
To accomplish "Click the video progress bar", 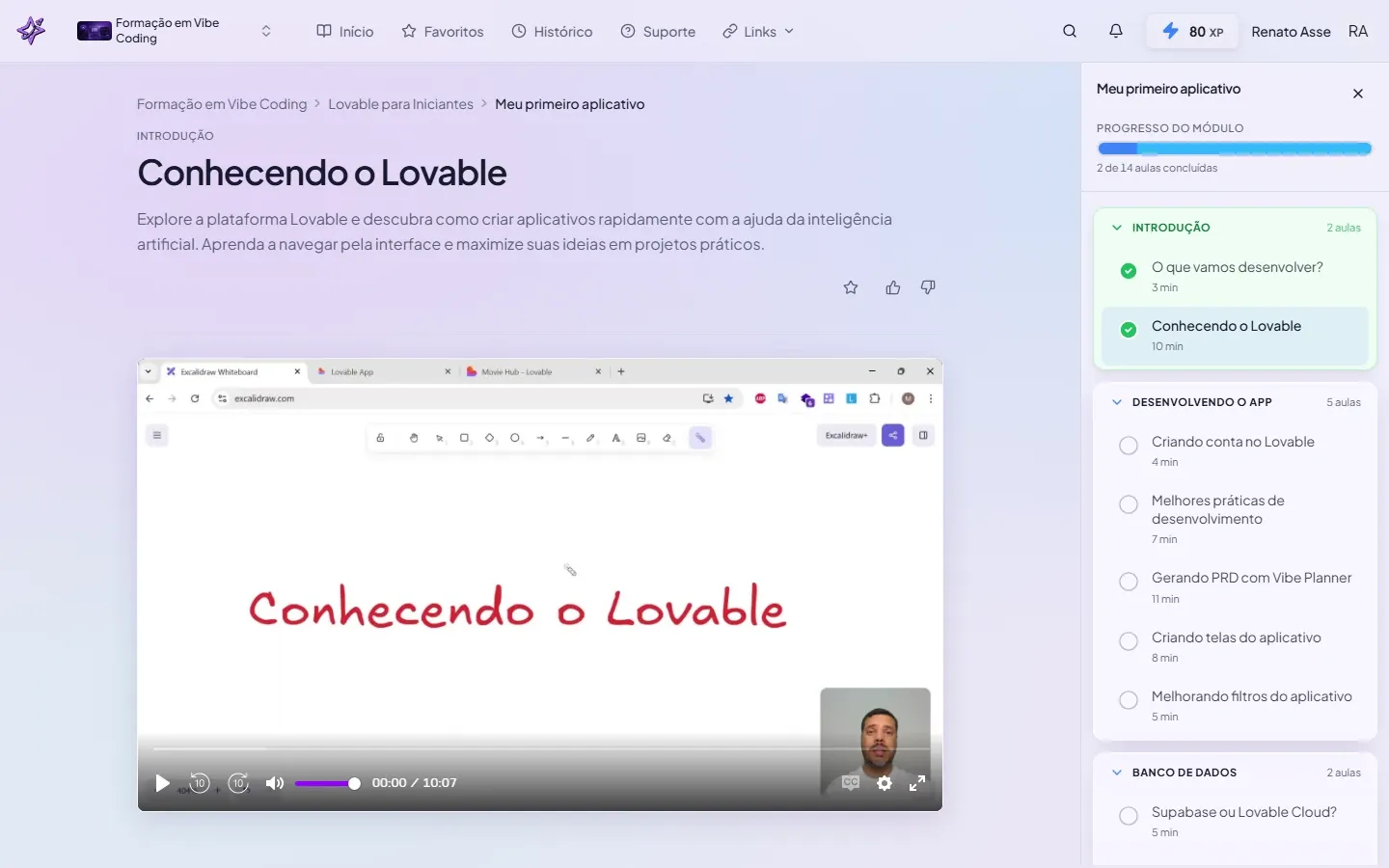I will click(x=540, y=748).
